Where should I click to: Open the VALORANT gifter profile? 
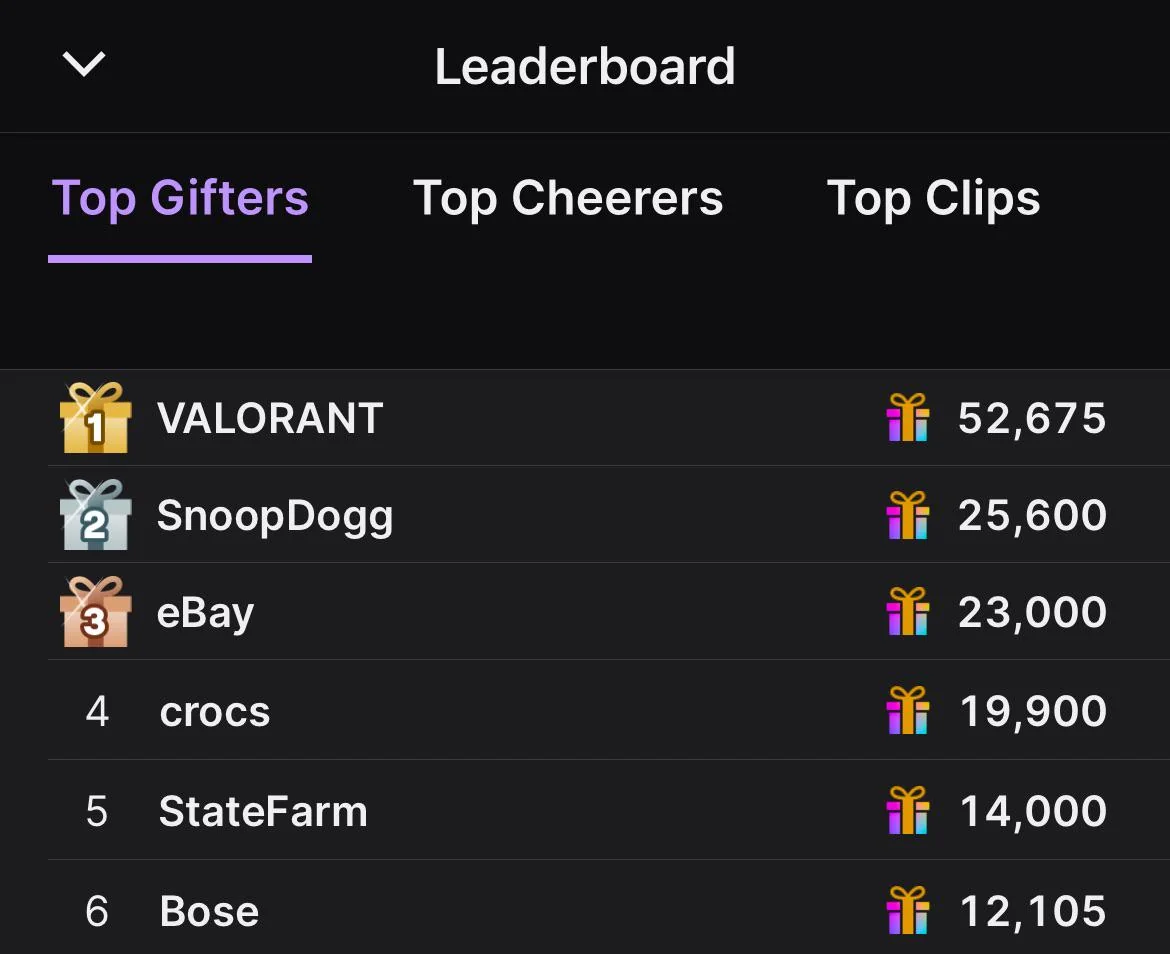tap(270, 418)
